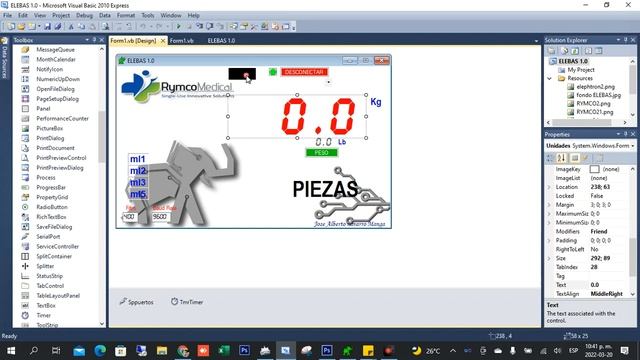The image size is (640, 360).
Task: Click the Find toolbar icon
Action: [106, 27]
